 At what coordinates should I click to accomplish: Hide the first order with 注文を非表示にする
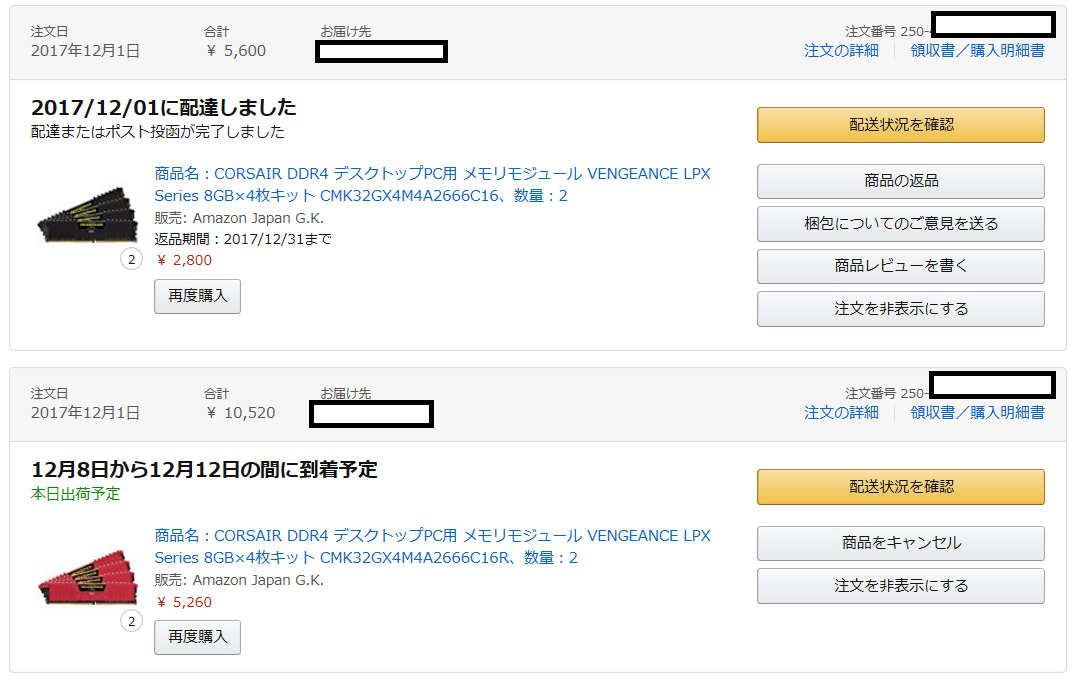[x=900, y=309]
